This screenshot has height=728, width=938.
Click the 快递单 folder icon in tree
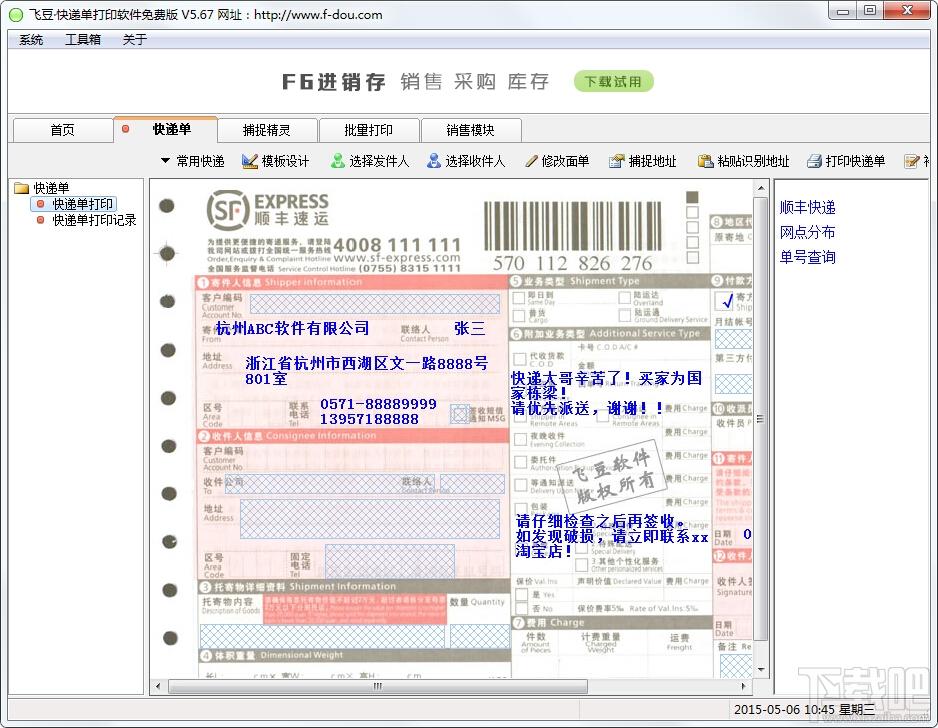pyautogui.click(x=22, y=188)
